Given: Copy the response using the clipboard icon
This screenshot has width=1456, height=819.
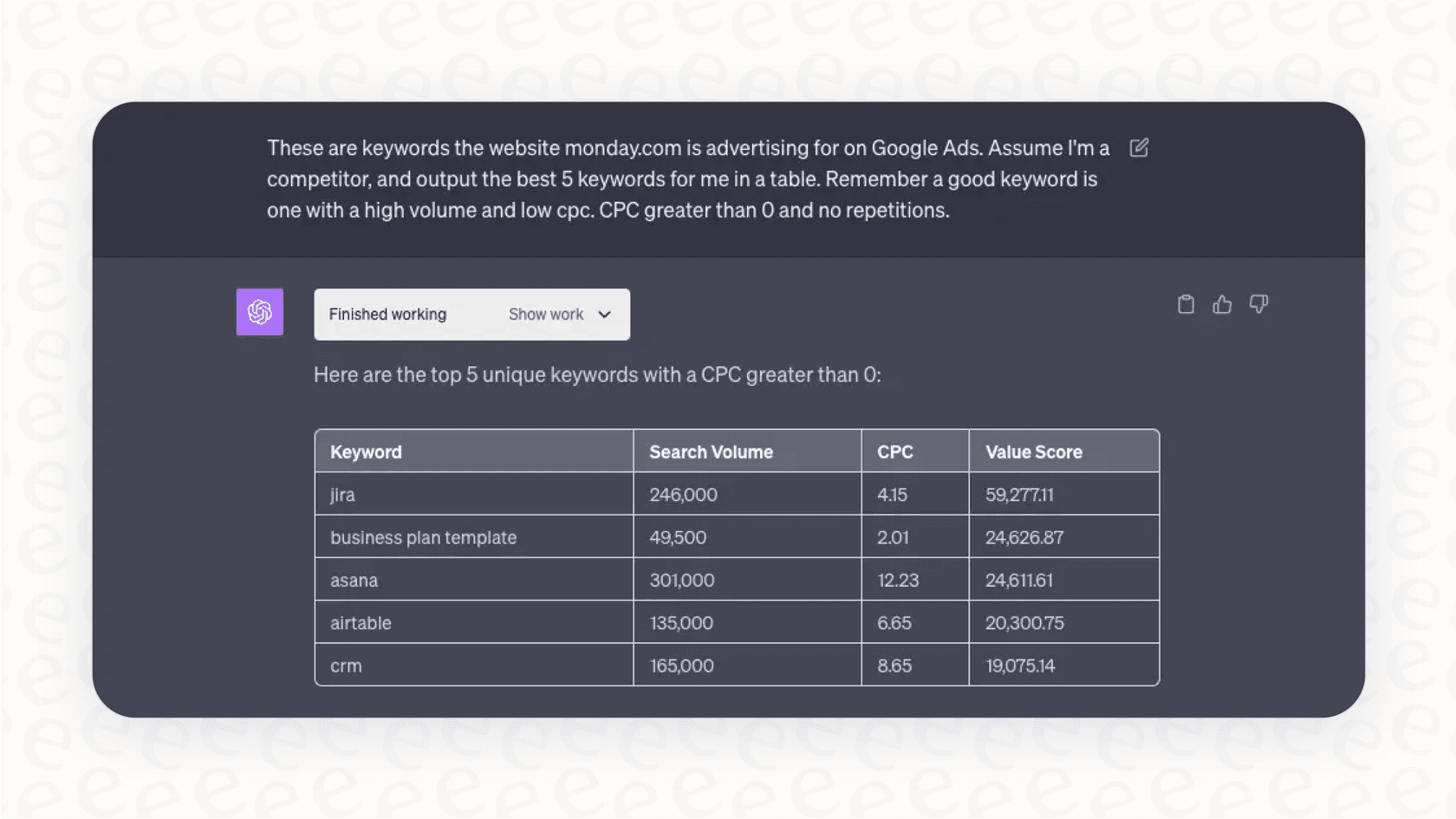Looking at the screenshot, I should [1186, 304].
